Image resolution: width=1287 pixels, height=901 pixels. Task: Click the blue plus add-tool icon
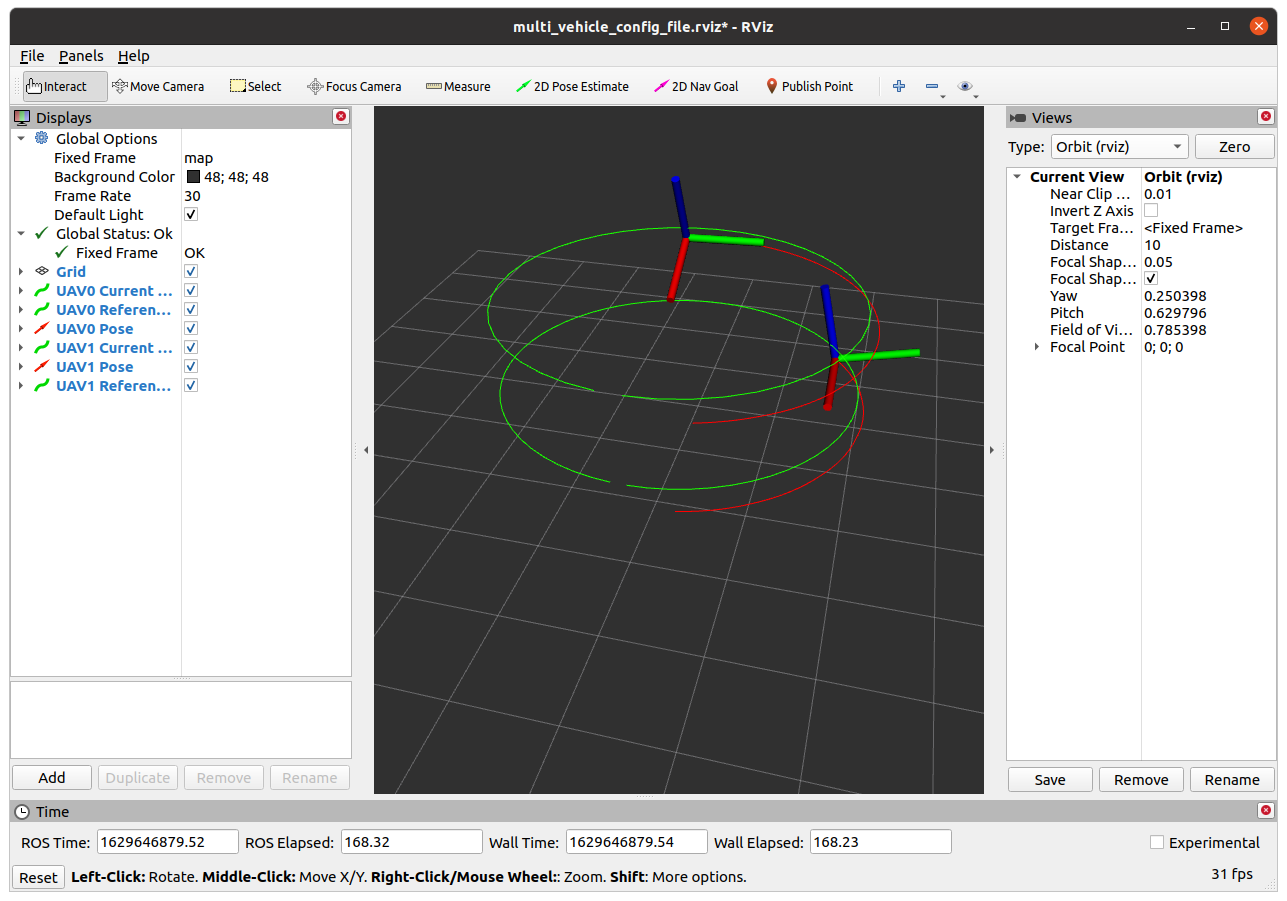point(899,86)
